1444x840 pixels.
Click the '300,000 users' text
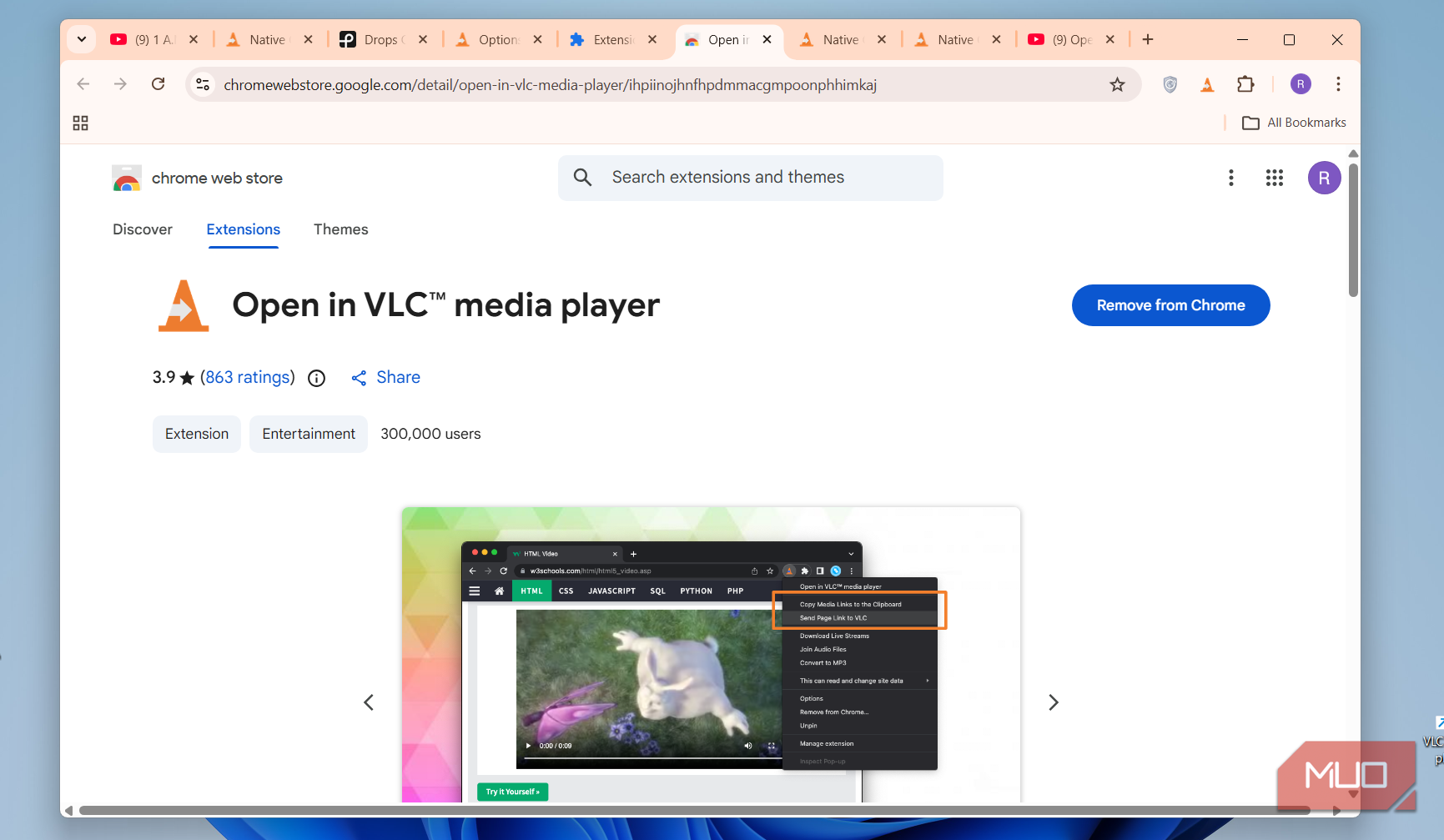pos(430,434)
